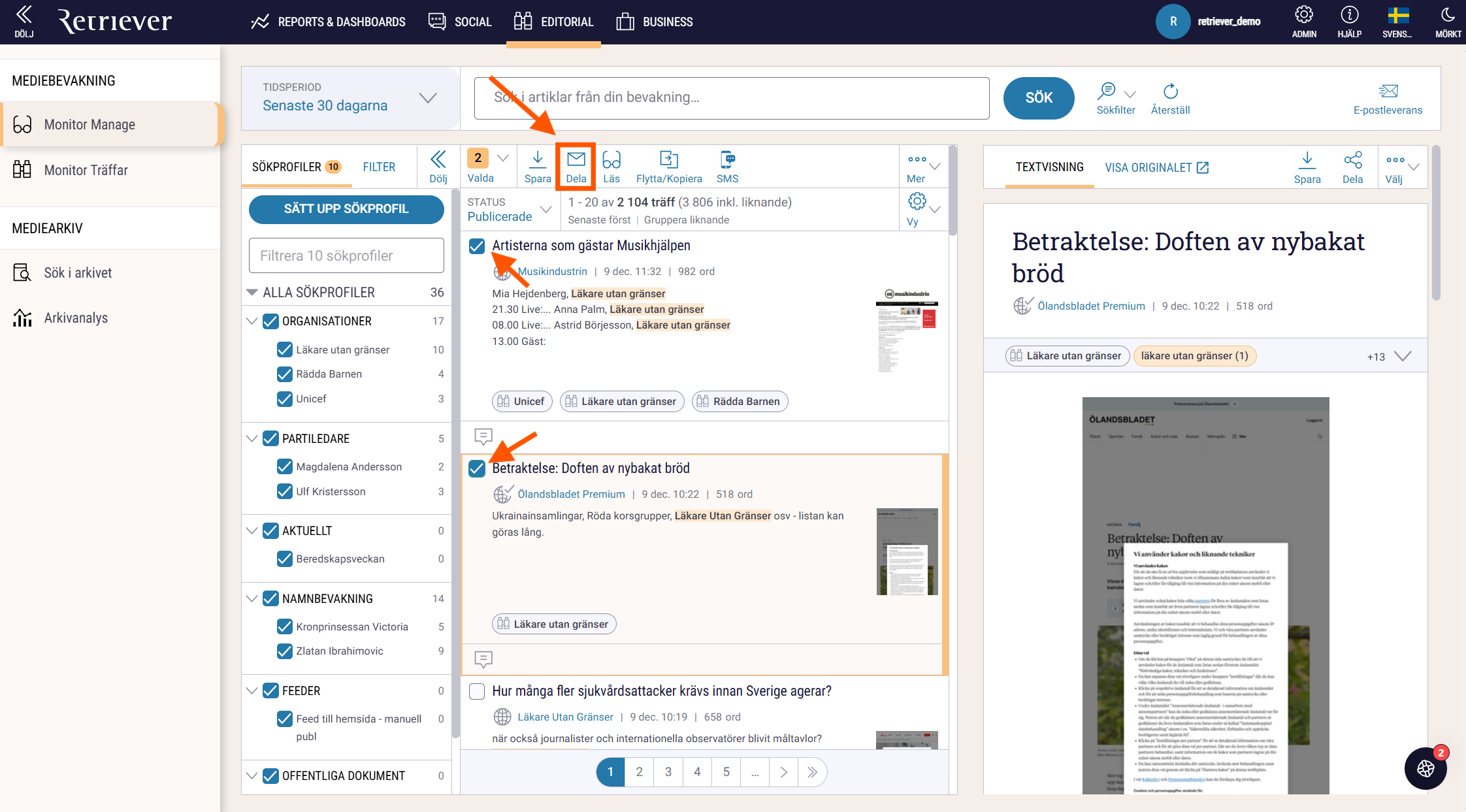
Task: Hide search profiles panel with Dölj
Action: (438, 167)
